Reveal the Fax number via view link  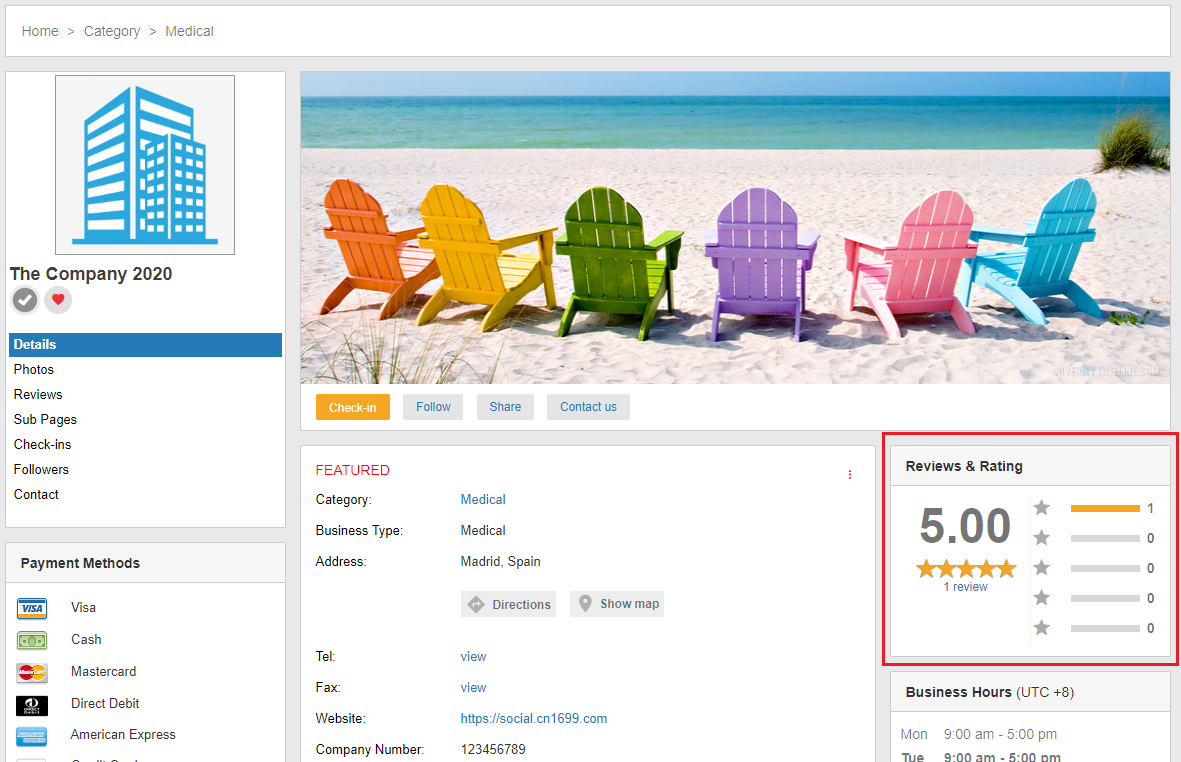pyautogui.click(x=473, y=687)
